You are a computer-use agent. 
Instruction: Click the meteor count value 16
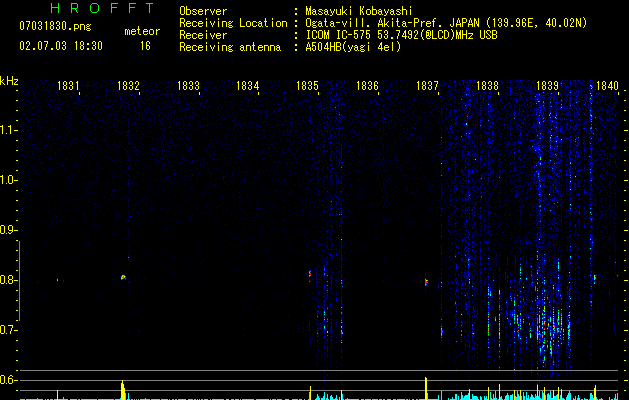pyautogui.click(x=145, y=46)
